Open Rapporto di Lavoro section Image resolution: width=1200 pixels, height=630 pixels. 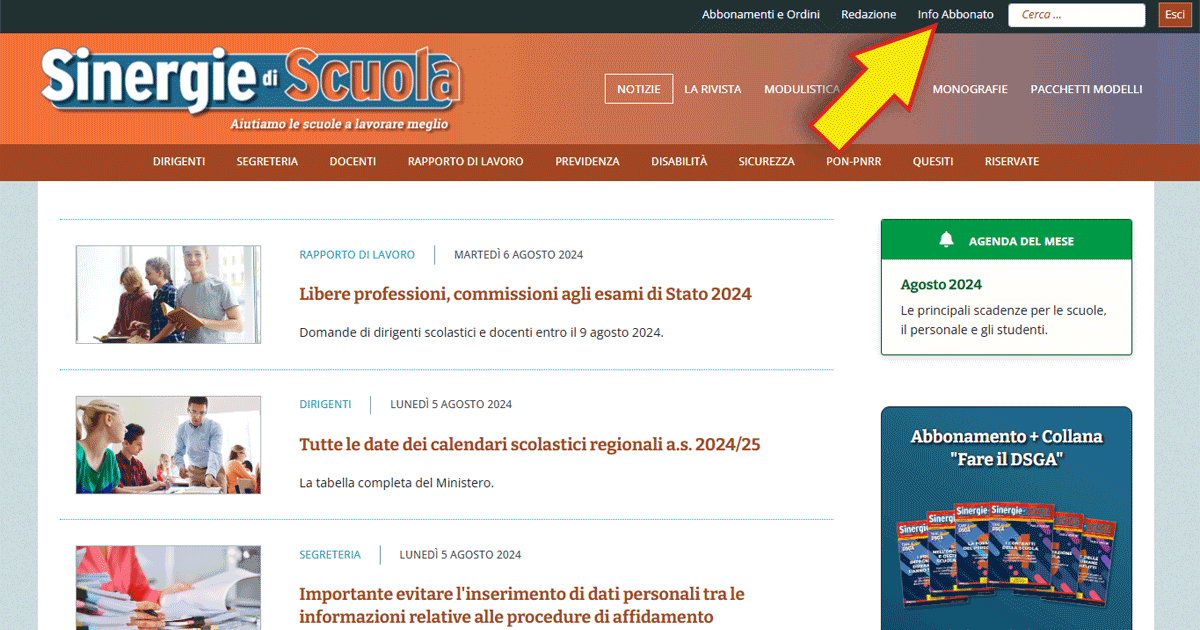click(465, 161)
